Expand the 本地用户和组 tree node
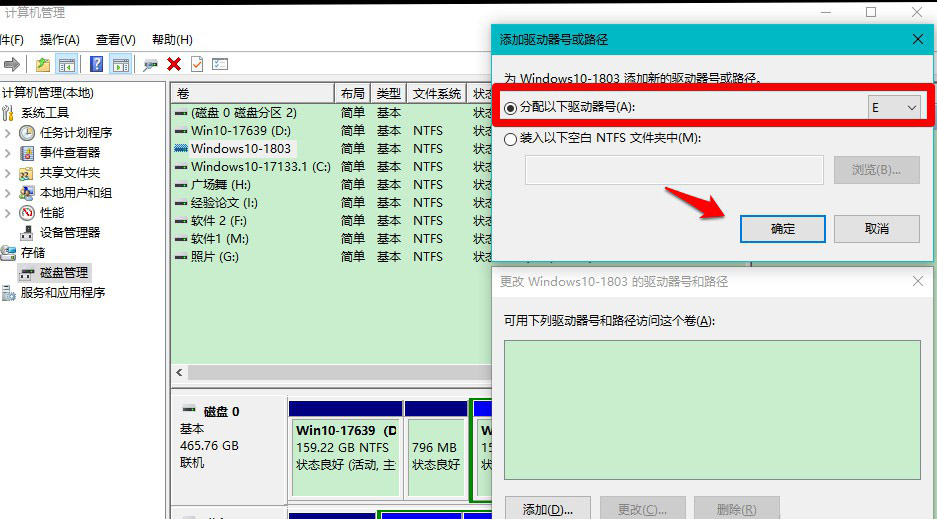Viewport: 937px width, 519px height. (9, 193)
